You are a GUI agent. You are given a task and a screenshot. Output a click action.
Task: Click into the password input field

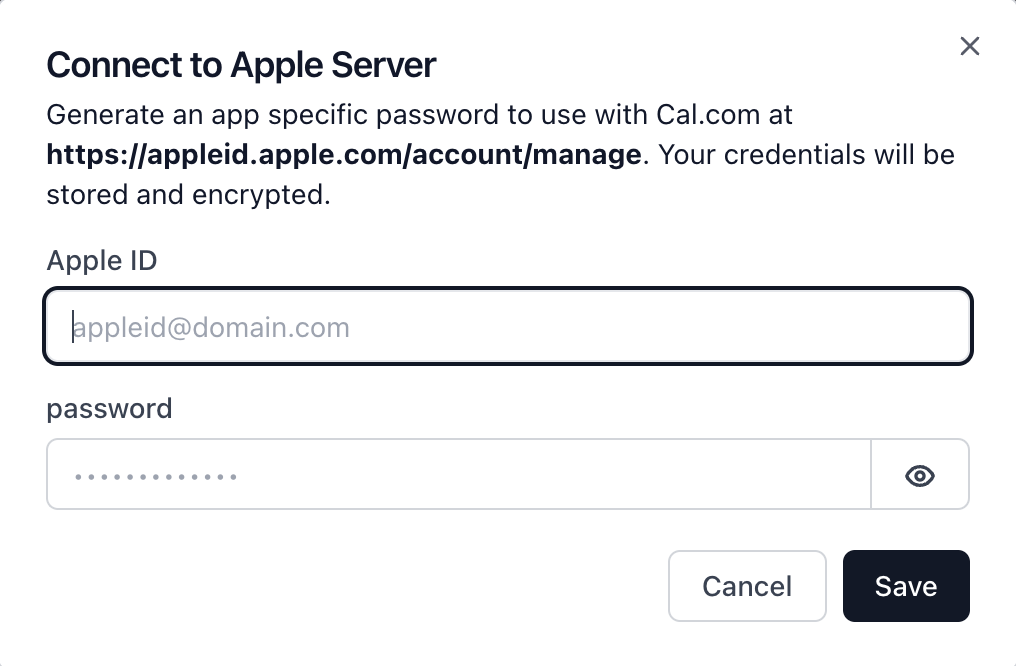(459, 474)
